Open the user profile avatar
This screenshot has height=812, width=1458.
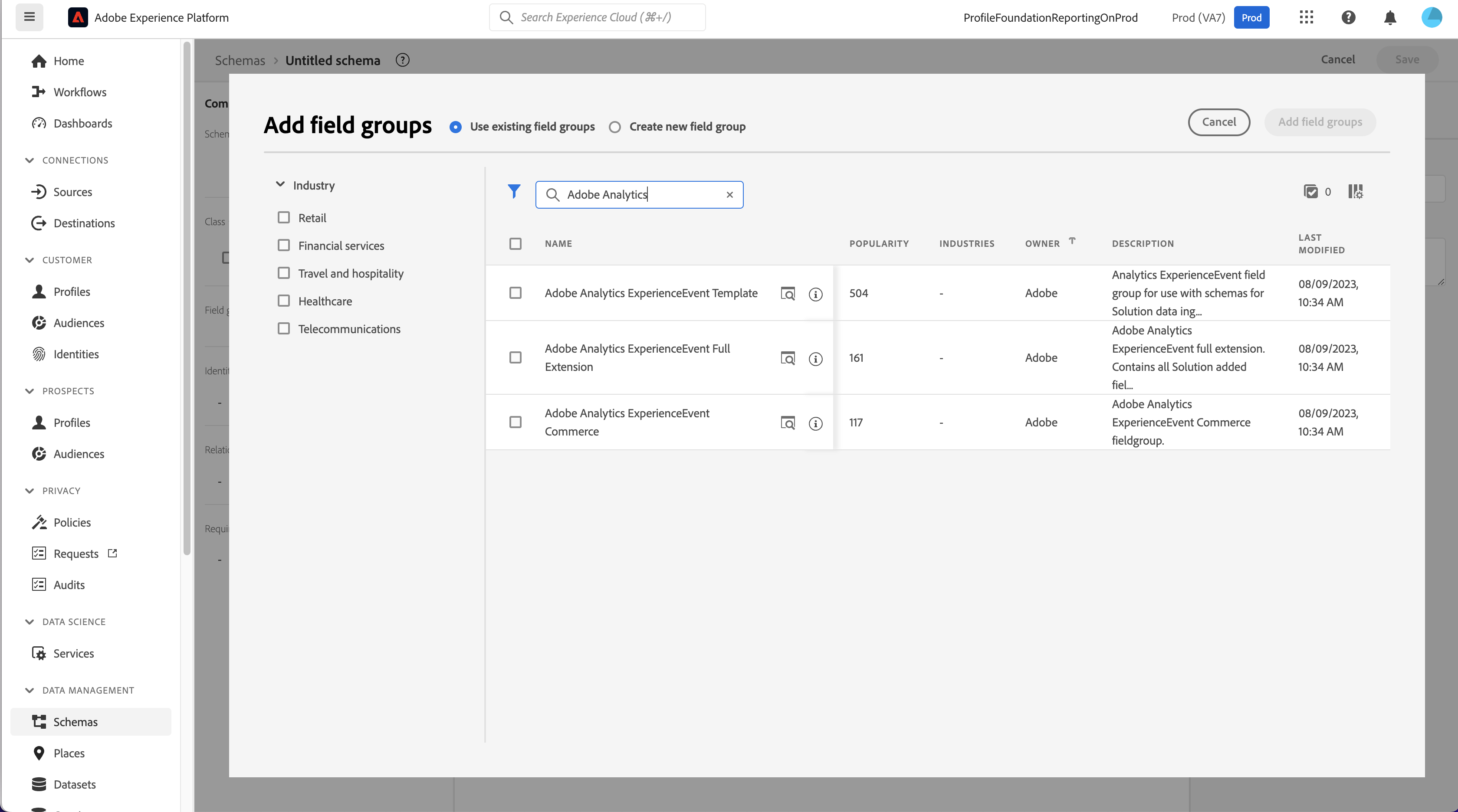tap(1432, 17)
